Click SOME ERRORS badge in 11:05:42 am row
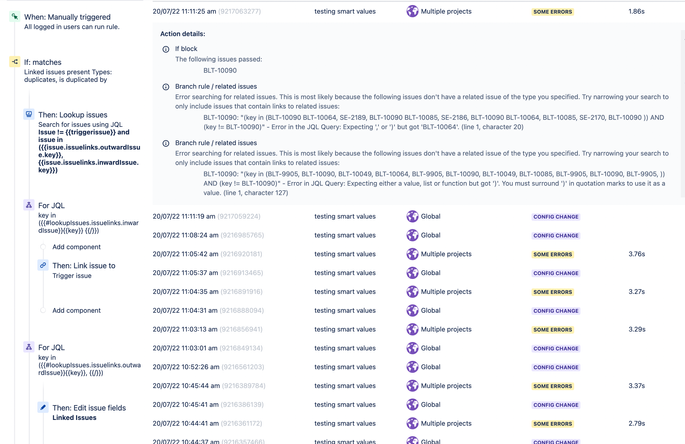 (x=553, y=254)
